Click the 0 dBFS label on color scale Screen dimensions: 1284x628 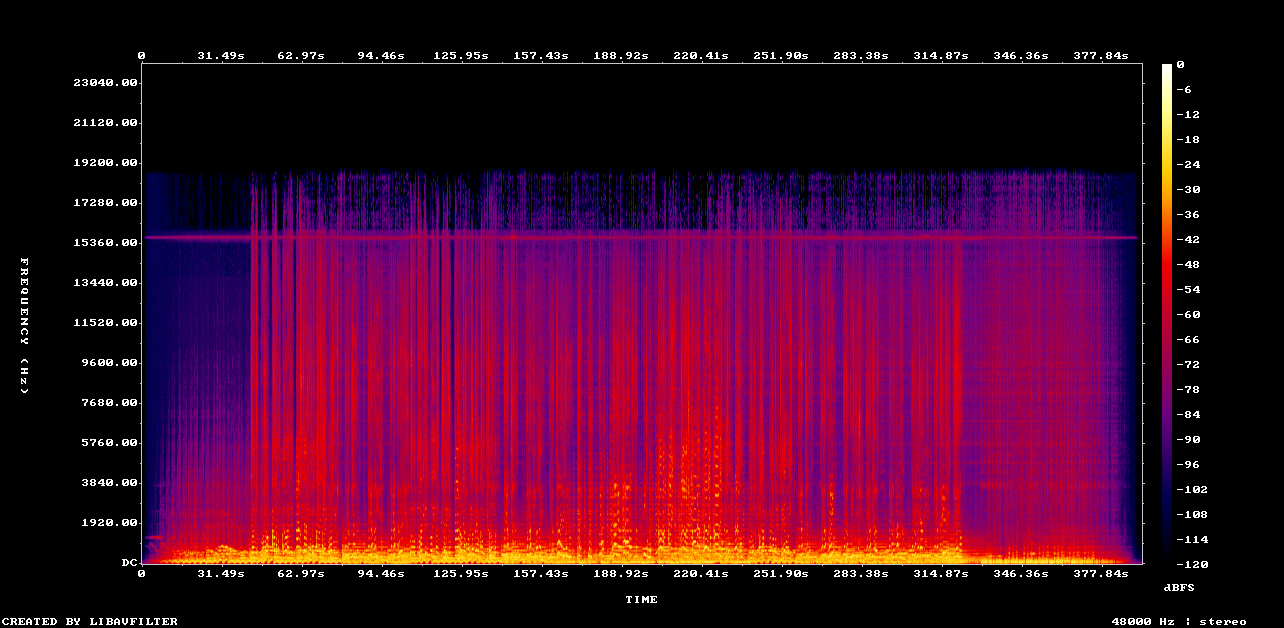(1181, 65)
